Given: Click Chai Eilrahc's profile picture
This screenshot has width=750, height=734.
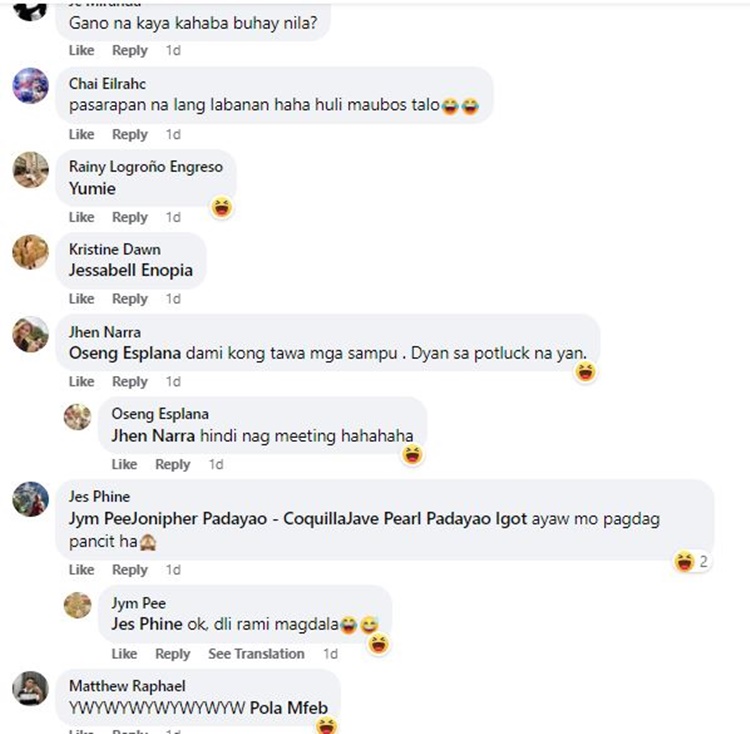Looking at the screenshot, I should tap(30, 86).
